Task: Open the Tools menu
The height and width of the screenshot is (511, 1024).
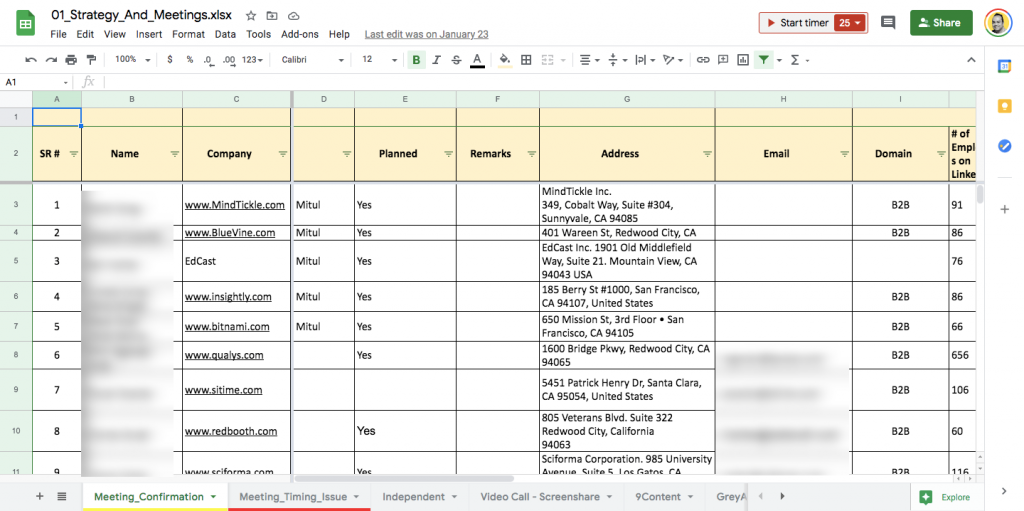Action: pos(259,35)
